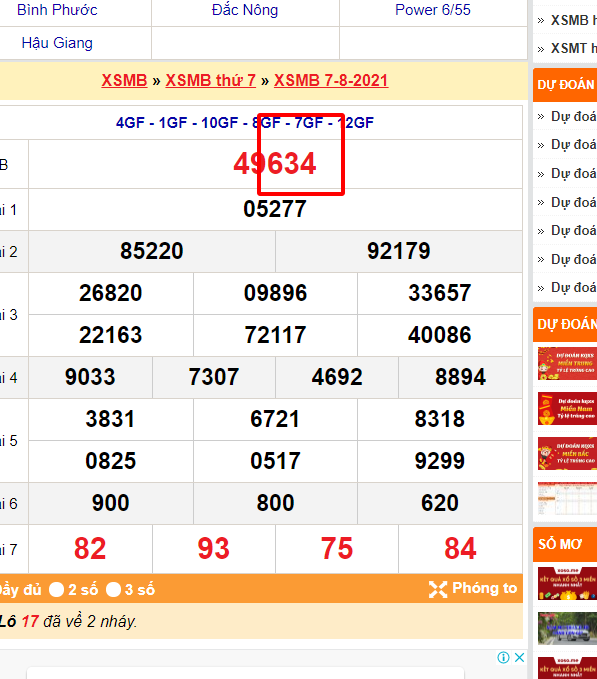597x679 pixels.
Task: Open Miền Nam prediction thumbnail
Action: (x=567, y=408)
